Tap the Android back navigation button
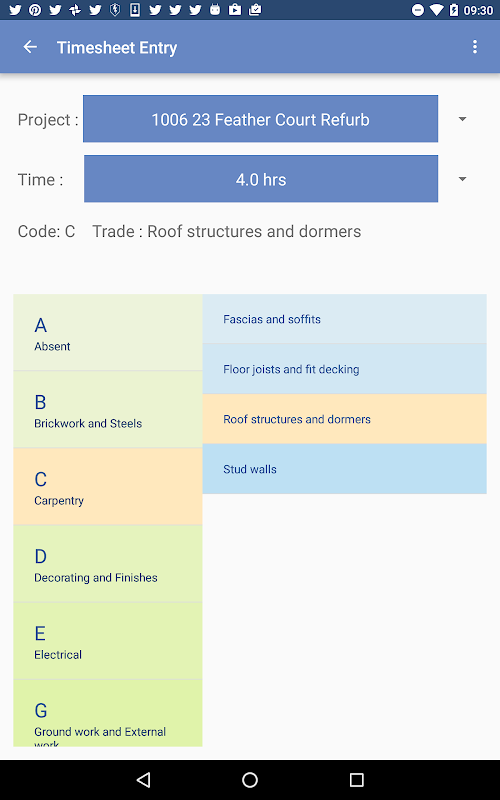This screenshot has width=500, height=800. click(x=144, y=779)
